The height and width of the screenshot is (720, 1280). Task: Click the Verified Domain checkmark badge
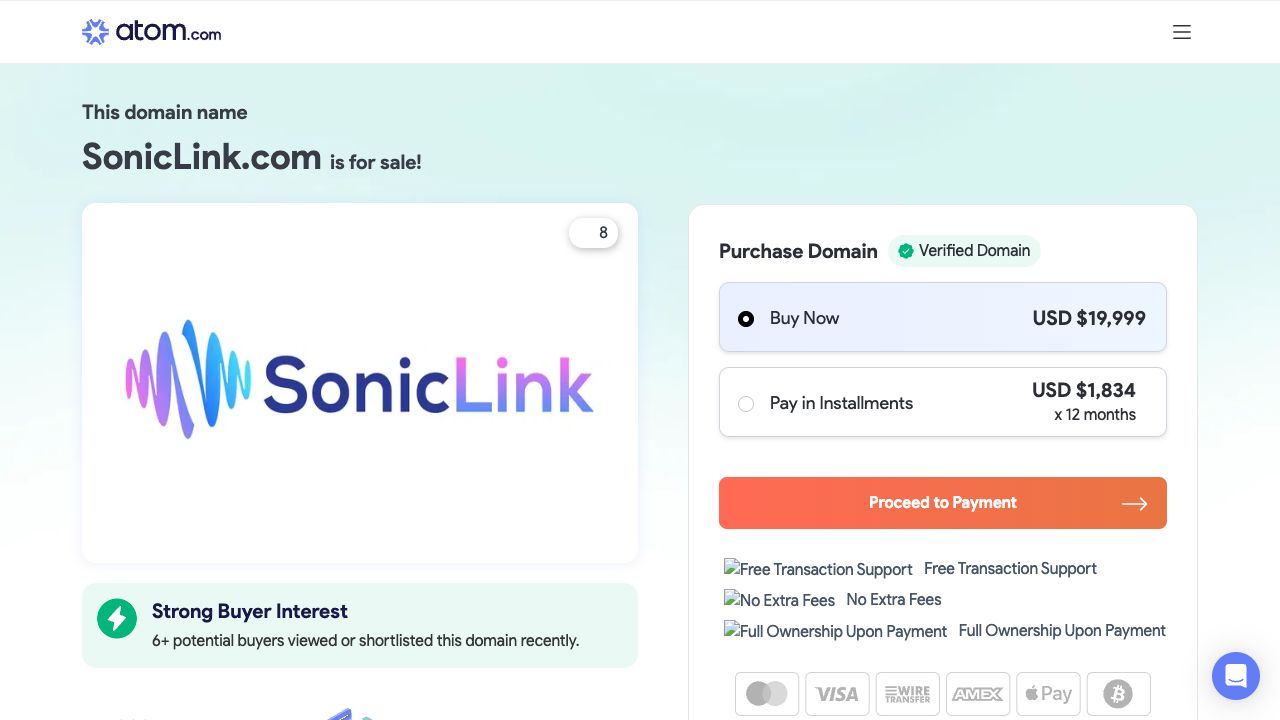coord(906,251)
